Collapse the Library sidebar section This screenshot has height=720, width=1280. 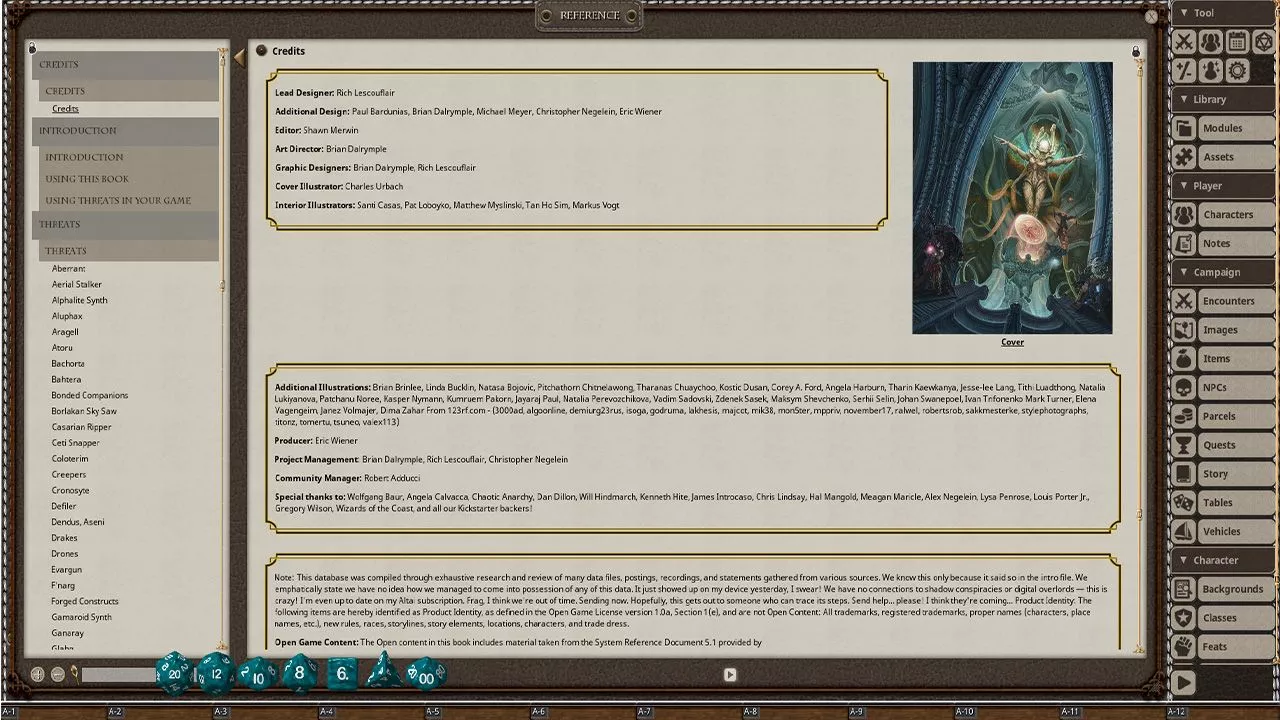pyautogui.click(x=1225, y=99)
